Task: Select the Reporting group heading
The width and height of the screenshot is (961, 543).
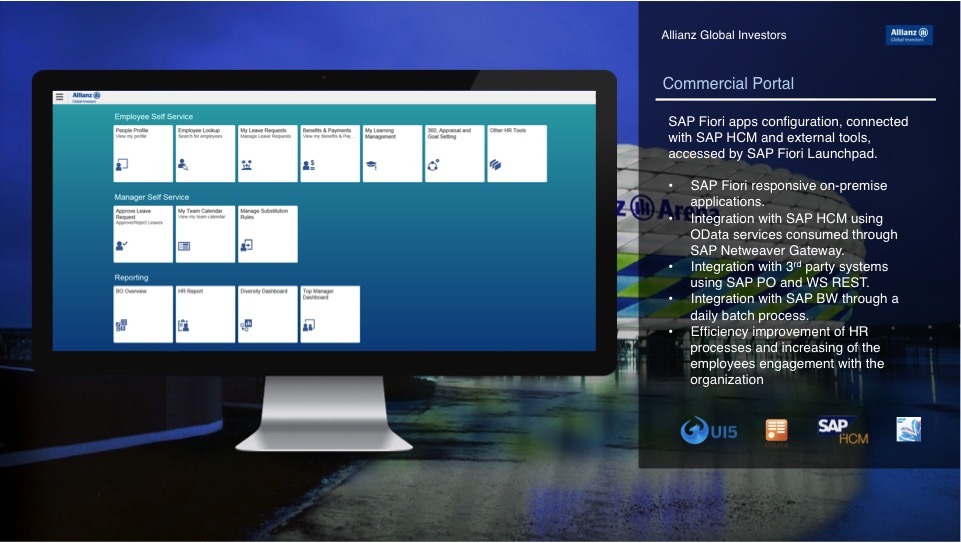Action: (x=131, y=278)
